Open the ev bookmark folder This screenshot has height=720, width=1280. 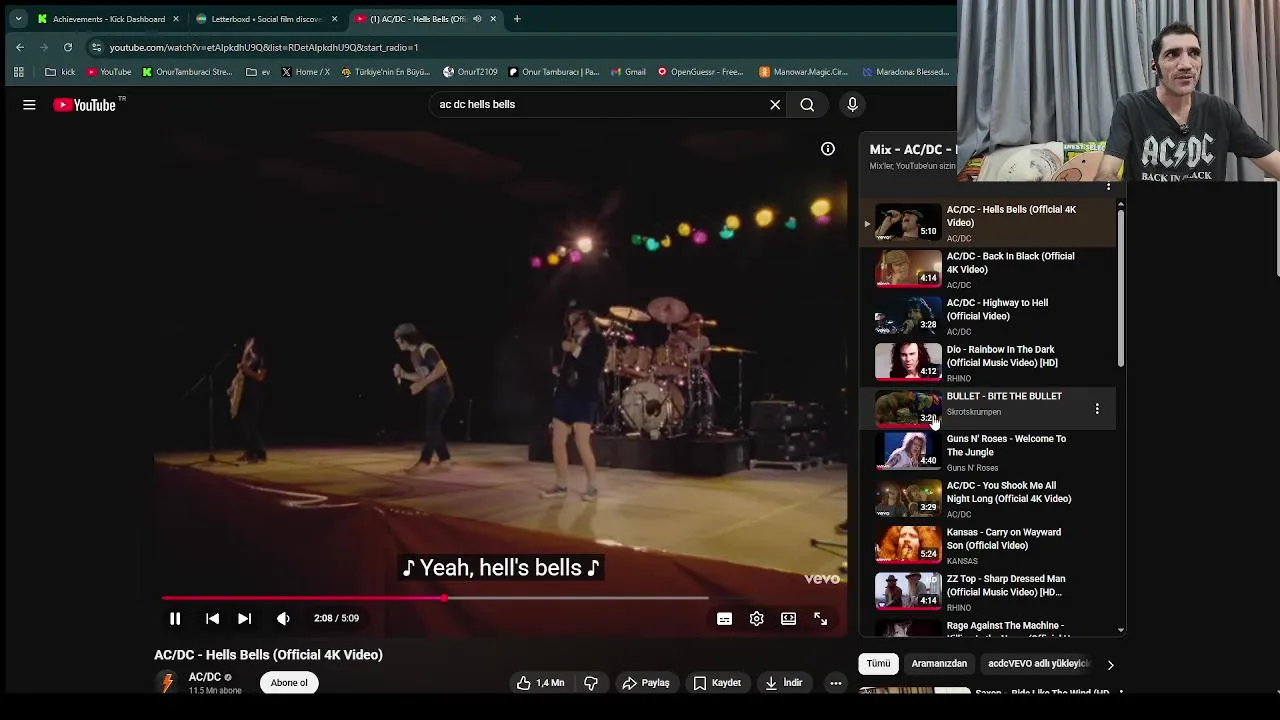coord(258,72)
